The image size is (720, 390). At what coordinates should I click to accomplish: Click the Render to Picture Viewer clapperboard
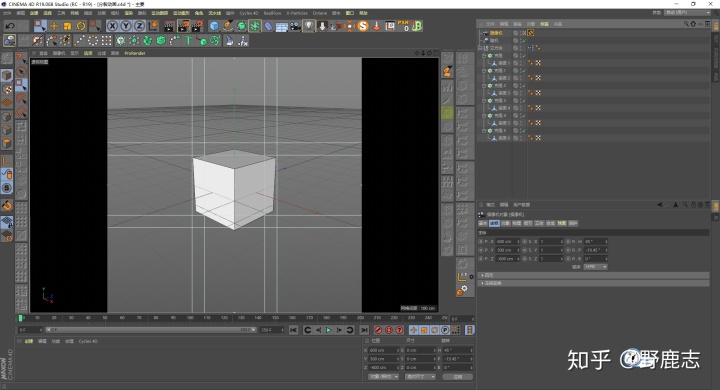point(183,26)
